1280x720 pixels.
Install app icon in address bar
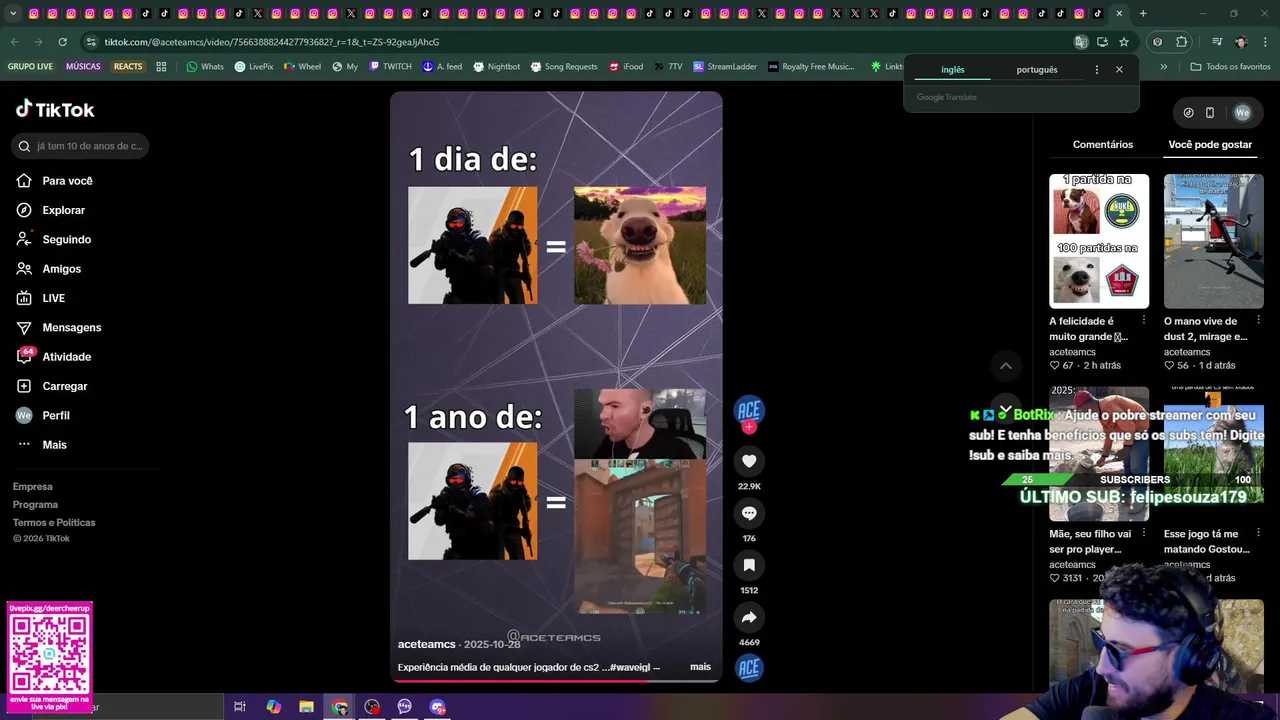(1102, 42)
